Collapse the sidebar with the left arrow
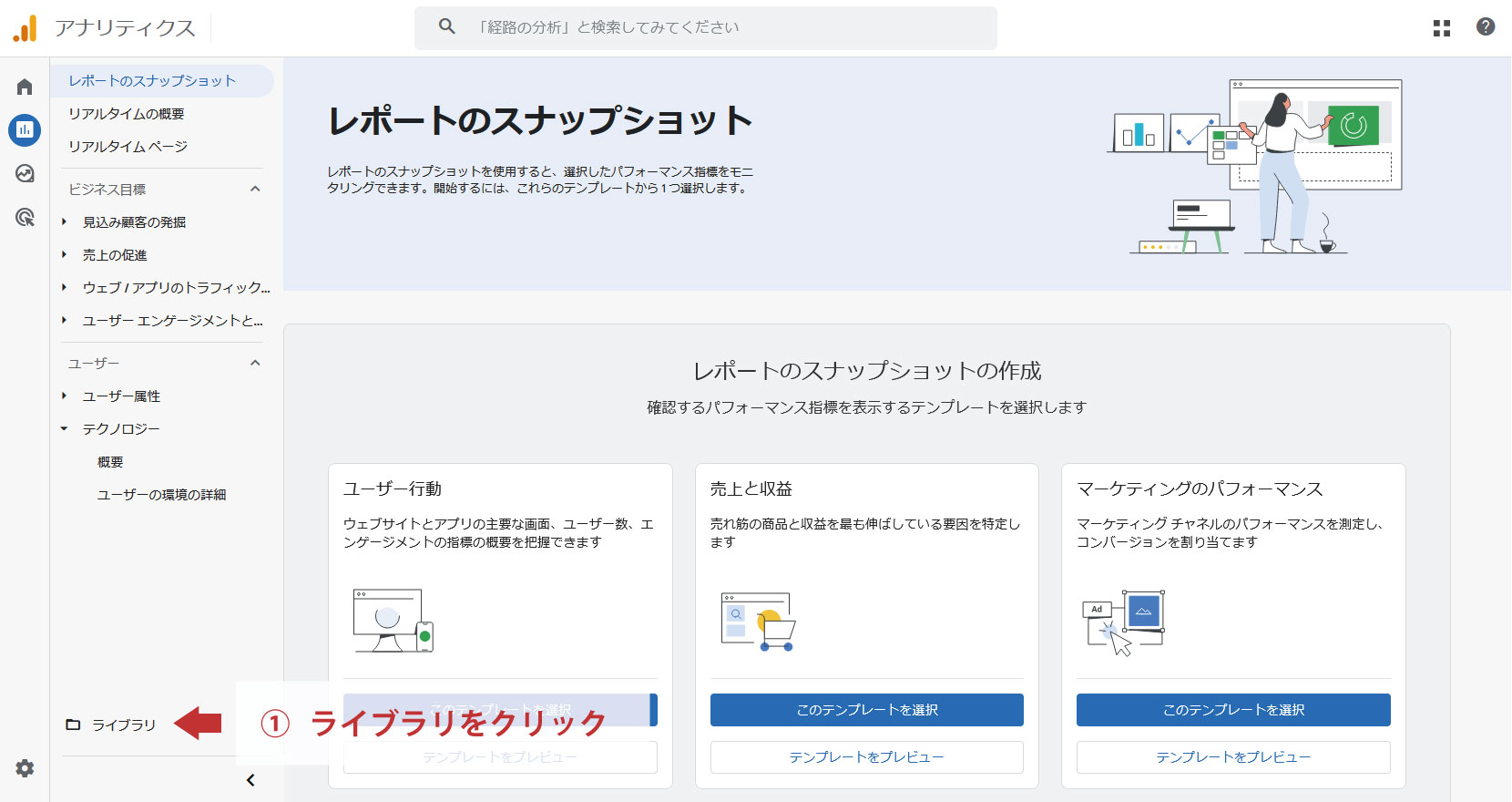This screenshot has height=802, width=1512. pos(250,780)
